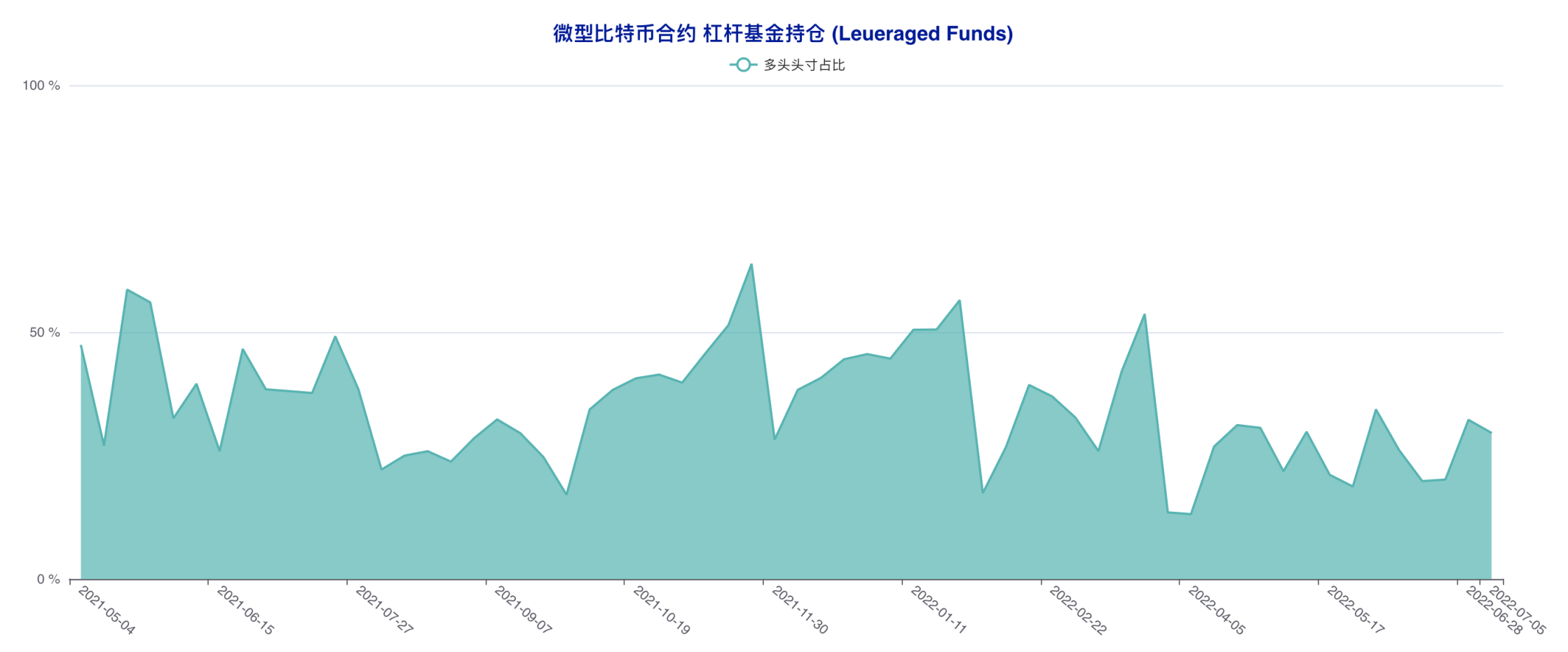
Task: Click the 2022-04-05 date label
Action: pyautogui.click(x=1216, y=611)
